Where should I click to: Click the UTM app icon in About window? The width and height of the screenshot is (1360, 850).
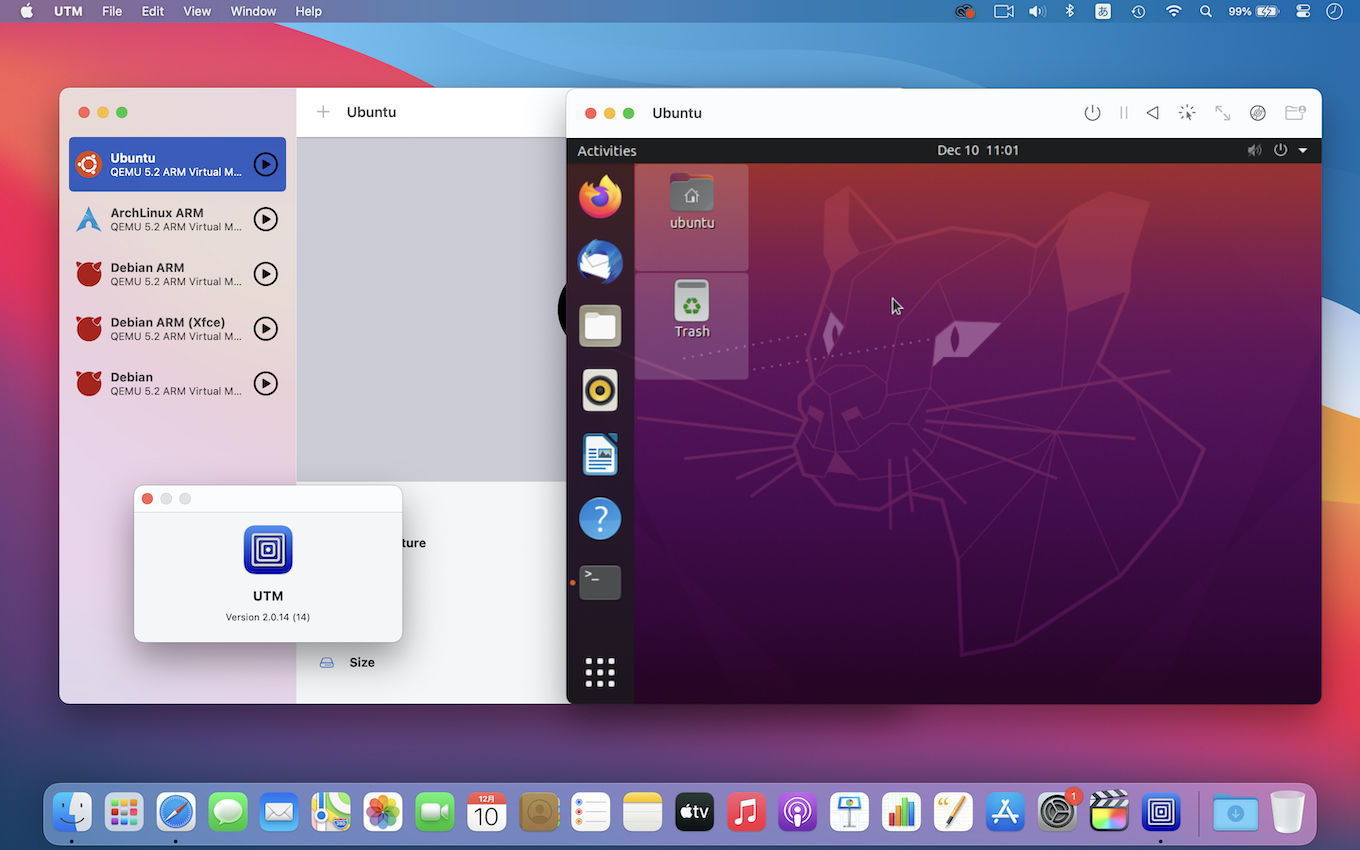pyautogui.click(x=268, y=550)
